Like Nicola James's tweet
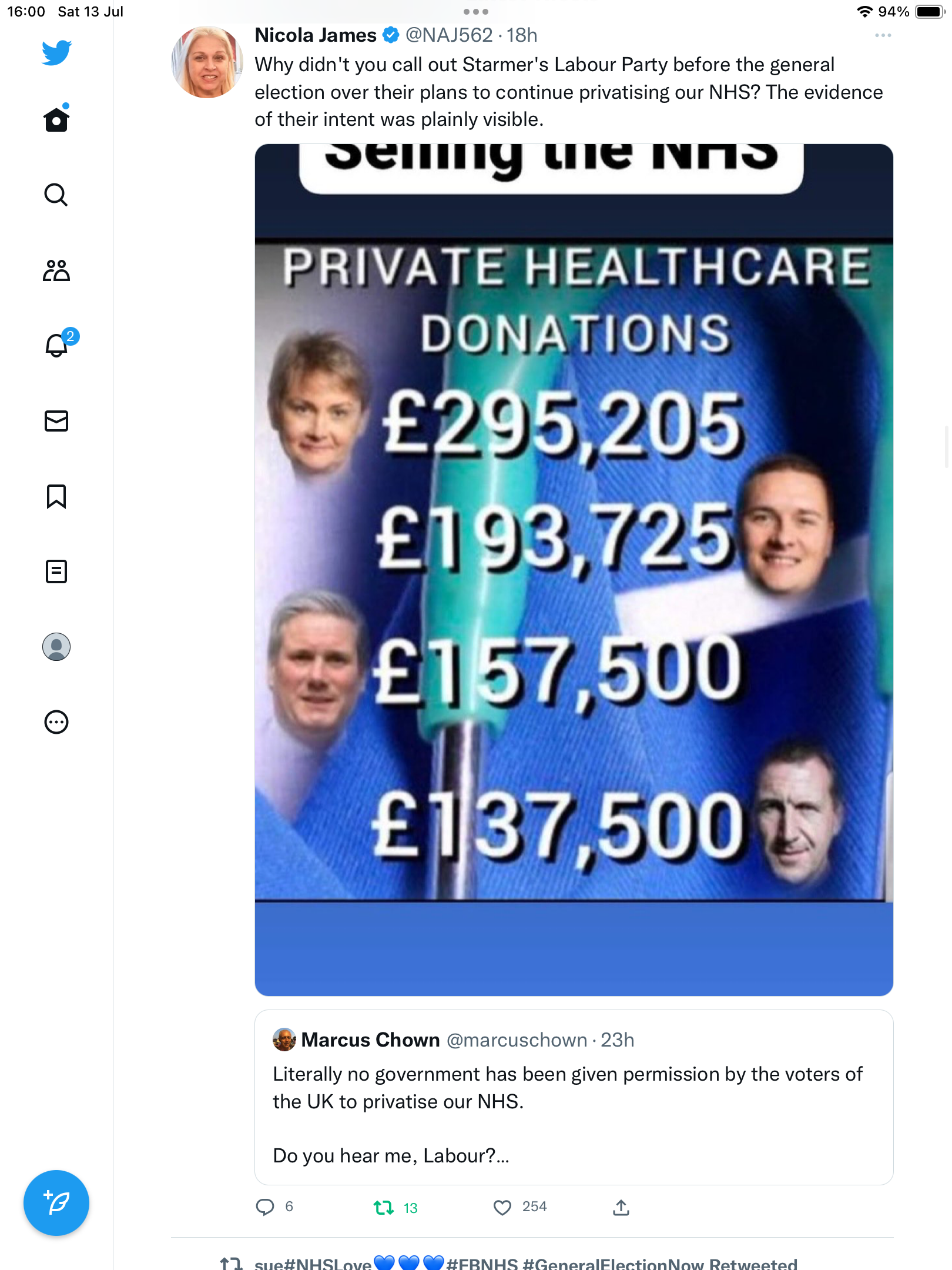Viewport: 952px width, 1270px height. click(502, 1208)
